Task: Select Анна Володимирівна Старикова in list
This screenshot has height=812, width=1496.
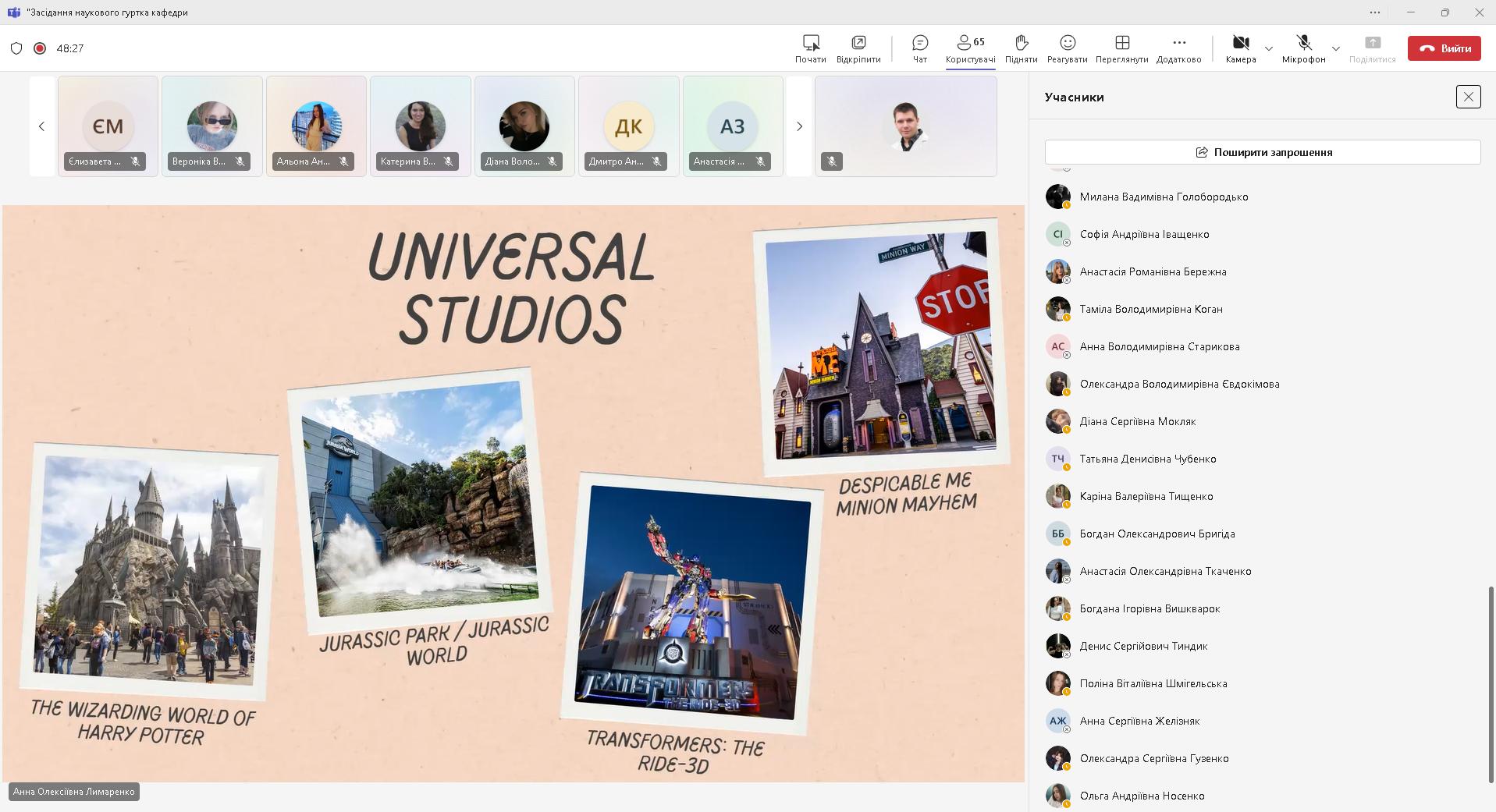Action: click(1263, 346)
